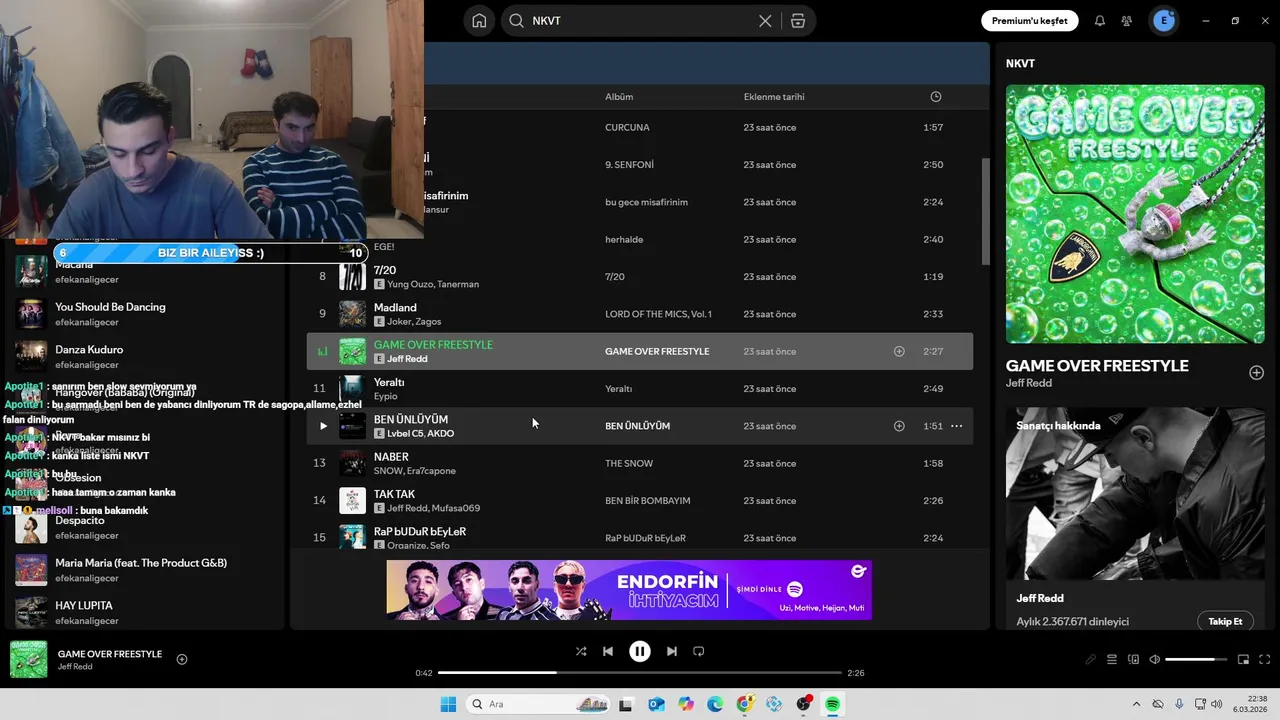Open the play queue icon

coord(1112,660)
